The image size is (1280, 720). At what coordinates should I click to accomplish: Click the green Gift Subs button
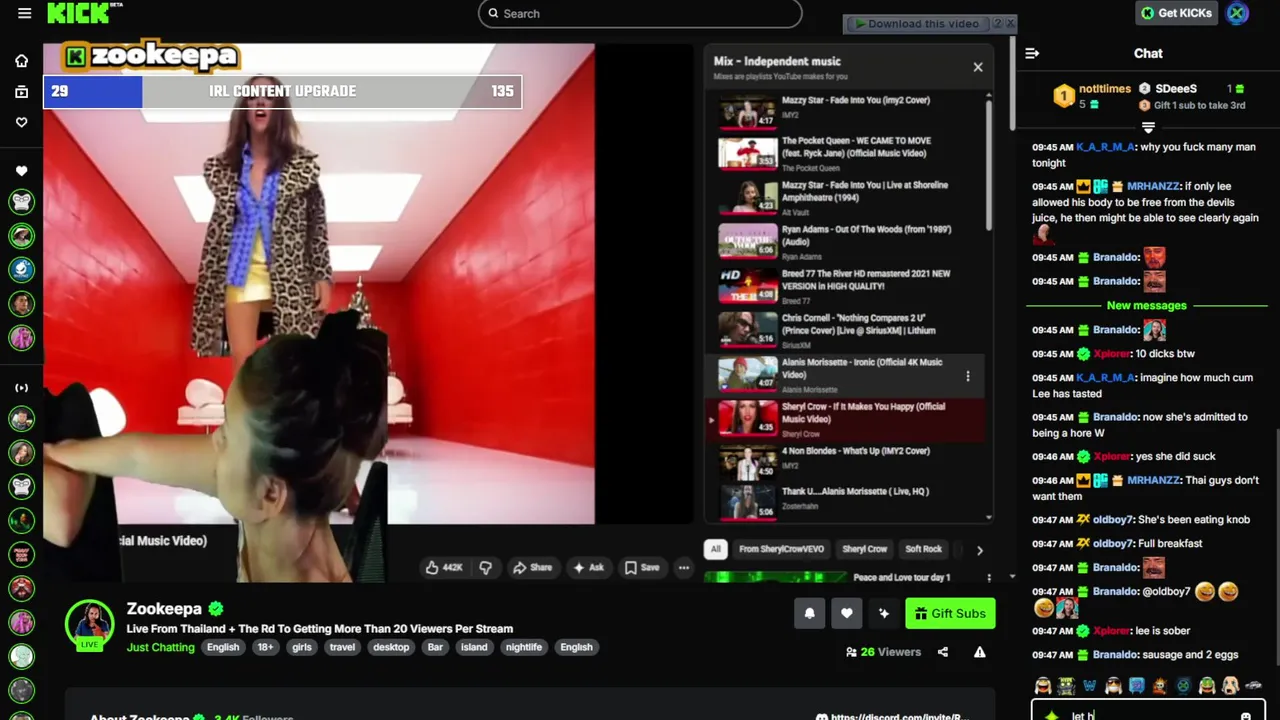pyautogui.click(x=950, y=613)
